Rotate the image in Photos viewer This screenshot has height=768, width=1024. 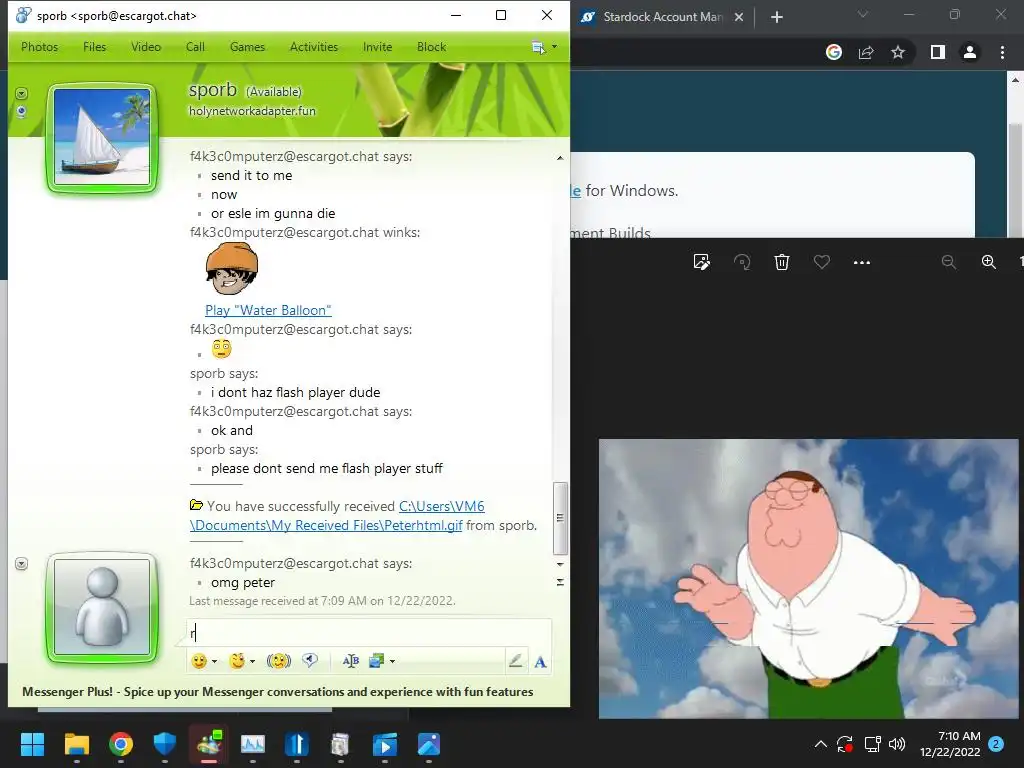click(x=742, y=262)
